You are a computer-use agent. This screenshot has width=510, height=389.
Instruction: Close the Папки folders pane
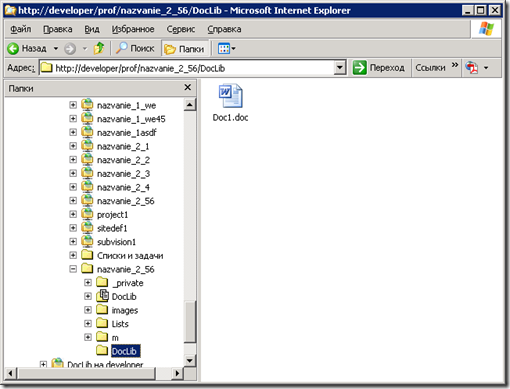click(x=188, y=87)
